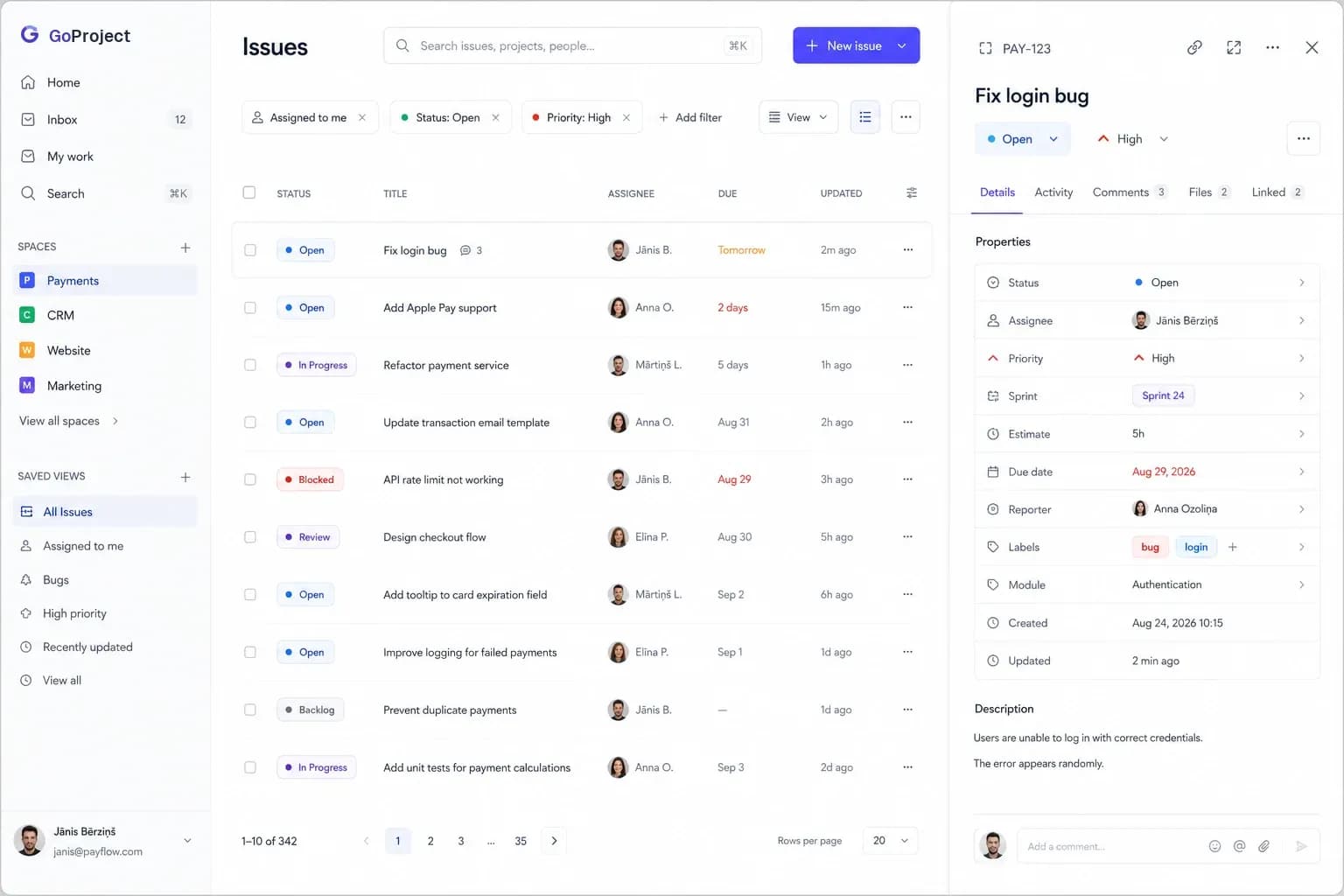Create a new issue

[x=843, y=45]
